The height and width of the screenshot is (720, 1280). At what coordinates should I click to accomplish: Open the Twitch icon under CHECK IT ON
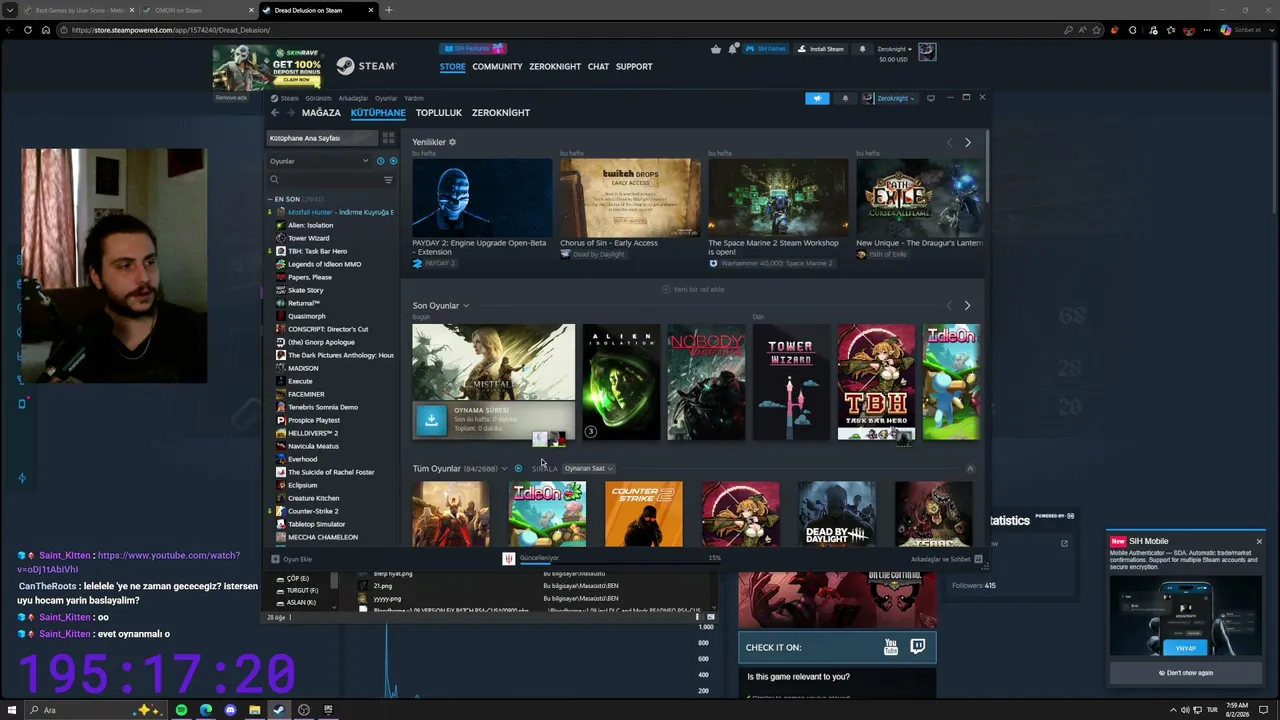(x=918, y=647)
